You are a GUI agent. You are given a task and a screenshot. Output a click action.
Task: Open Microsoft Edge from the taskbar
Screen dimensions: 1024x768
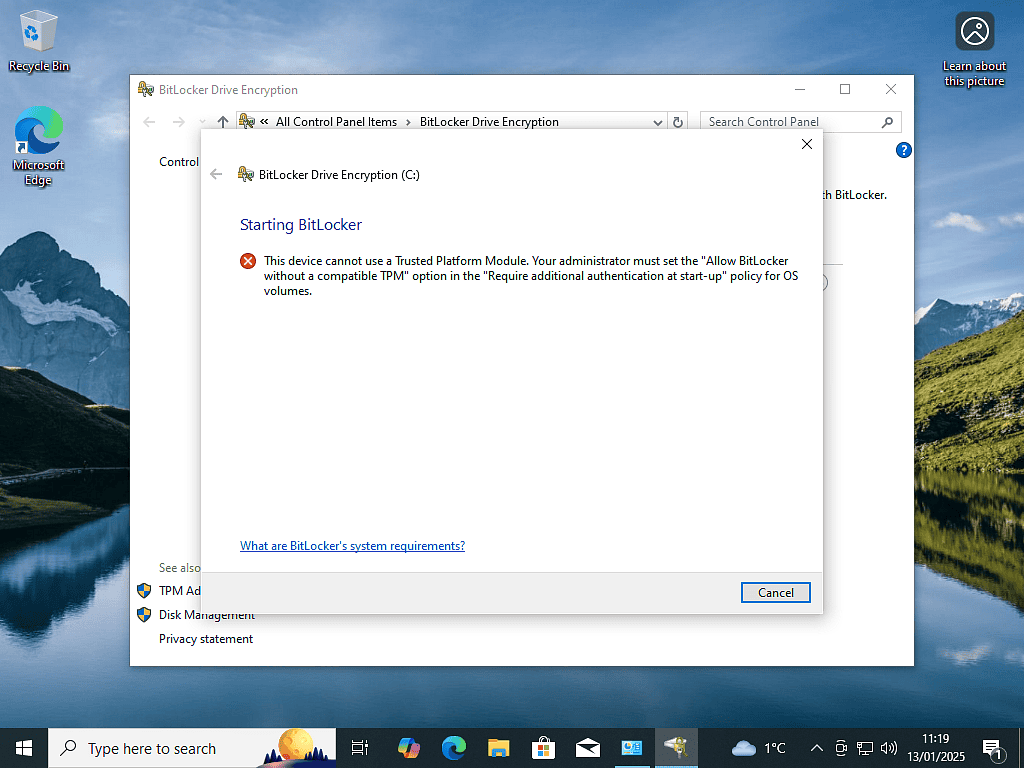tap(454, 747)
